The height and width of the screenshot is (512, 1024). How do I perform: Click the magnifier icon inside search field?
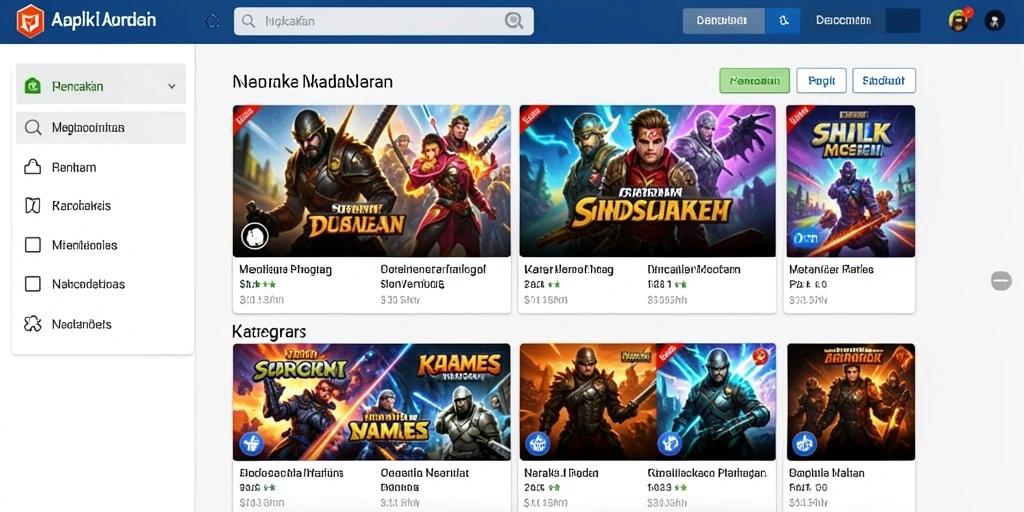tap(248, 22)
